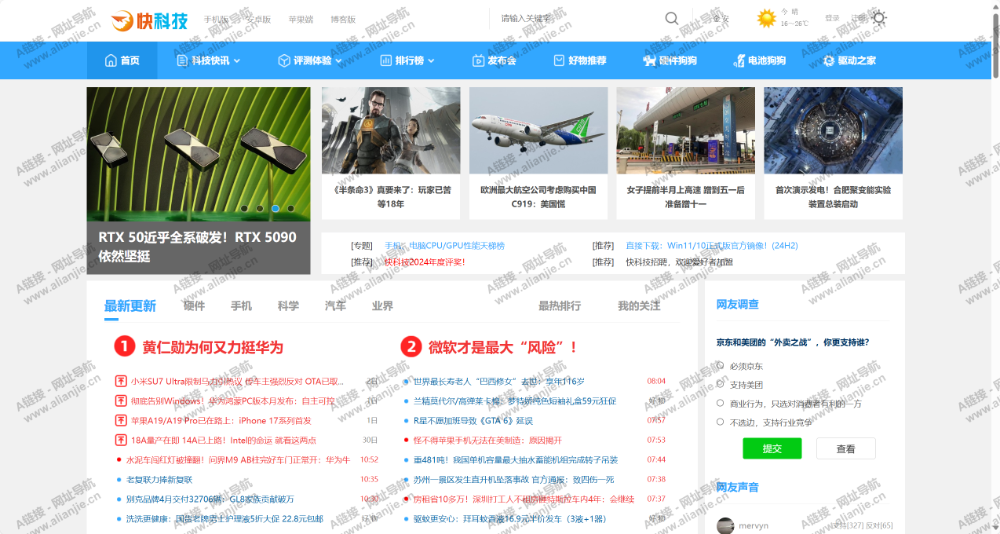Open the 安卓版 link in header
The height and width of the screenshot is (534, 1000).
[258, 20]
